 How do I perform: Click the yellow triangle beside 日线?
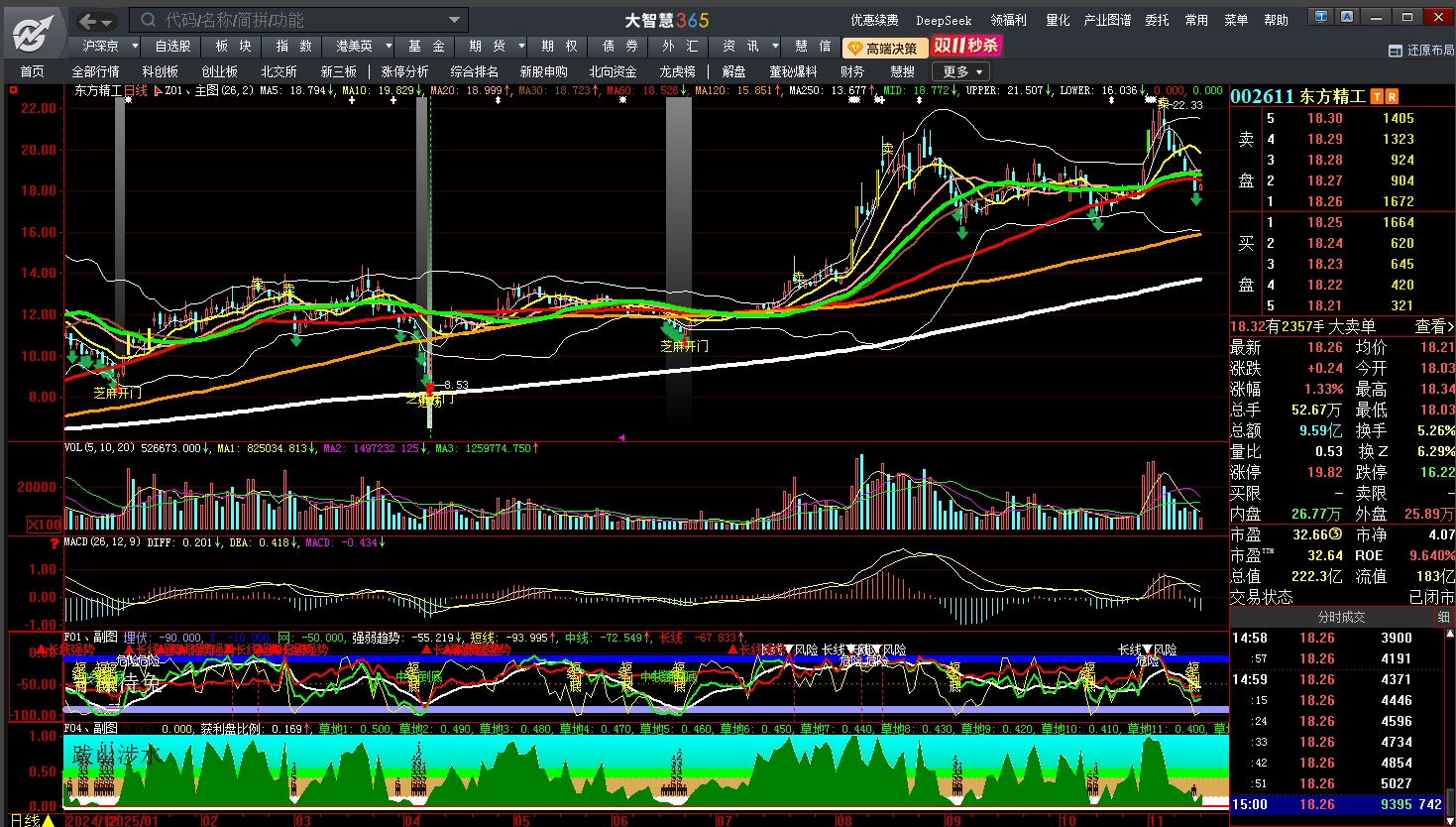[48, 820]
